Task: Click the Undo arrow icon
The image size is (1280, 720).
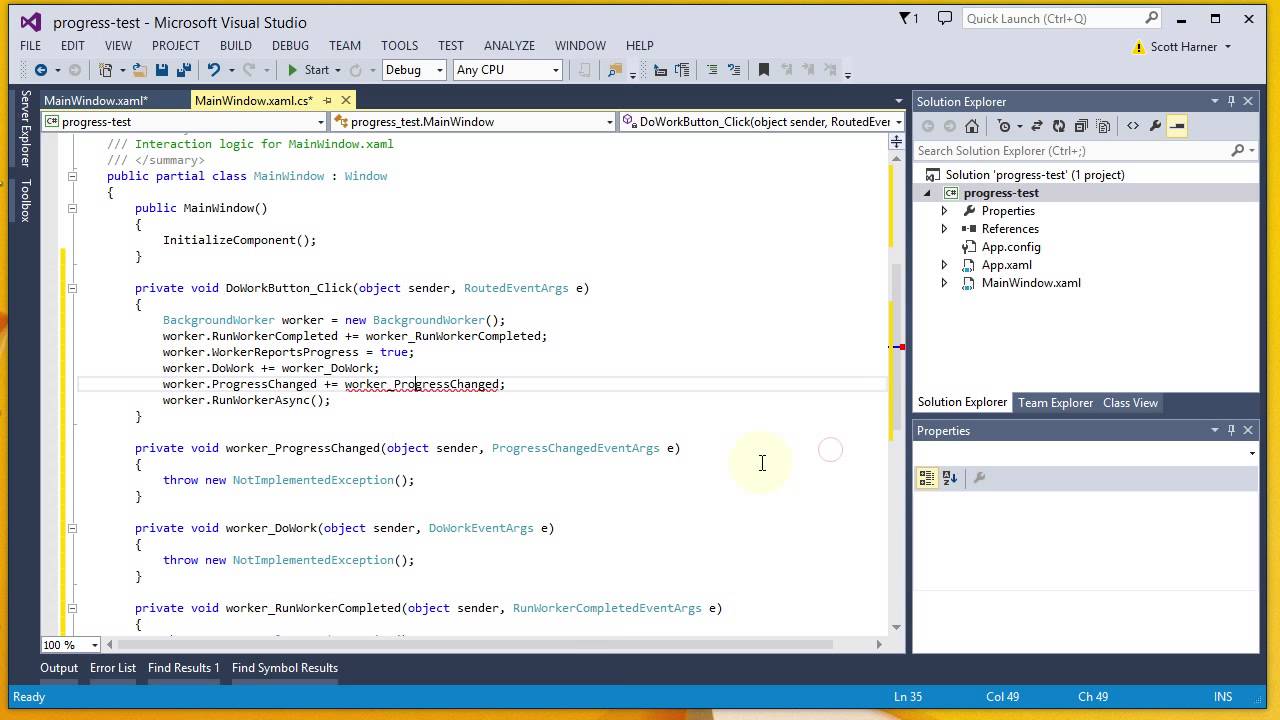Action: click(213, 70)
